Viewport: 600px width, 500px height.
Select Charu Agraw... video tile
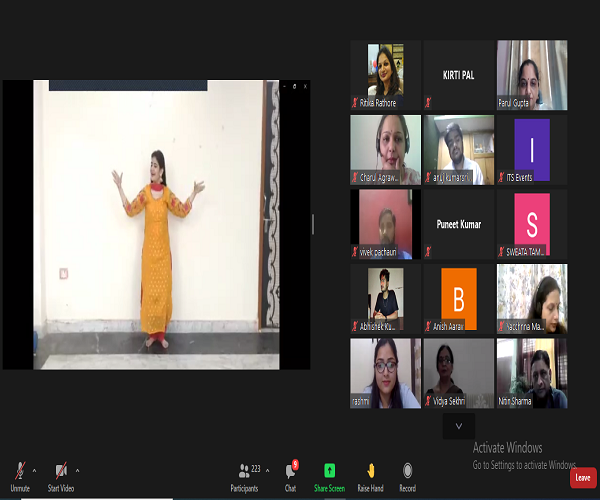385,150
